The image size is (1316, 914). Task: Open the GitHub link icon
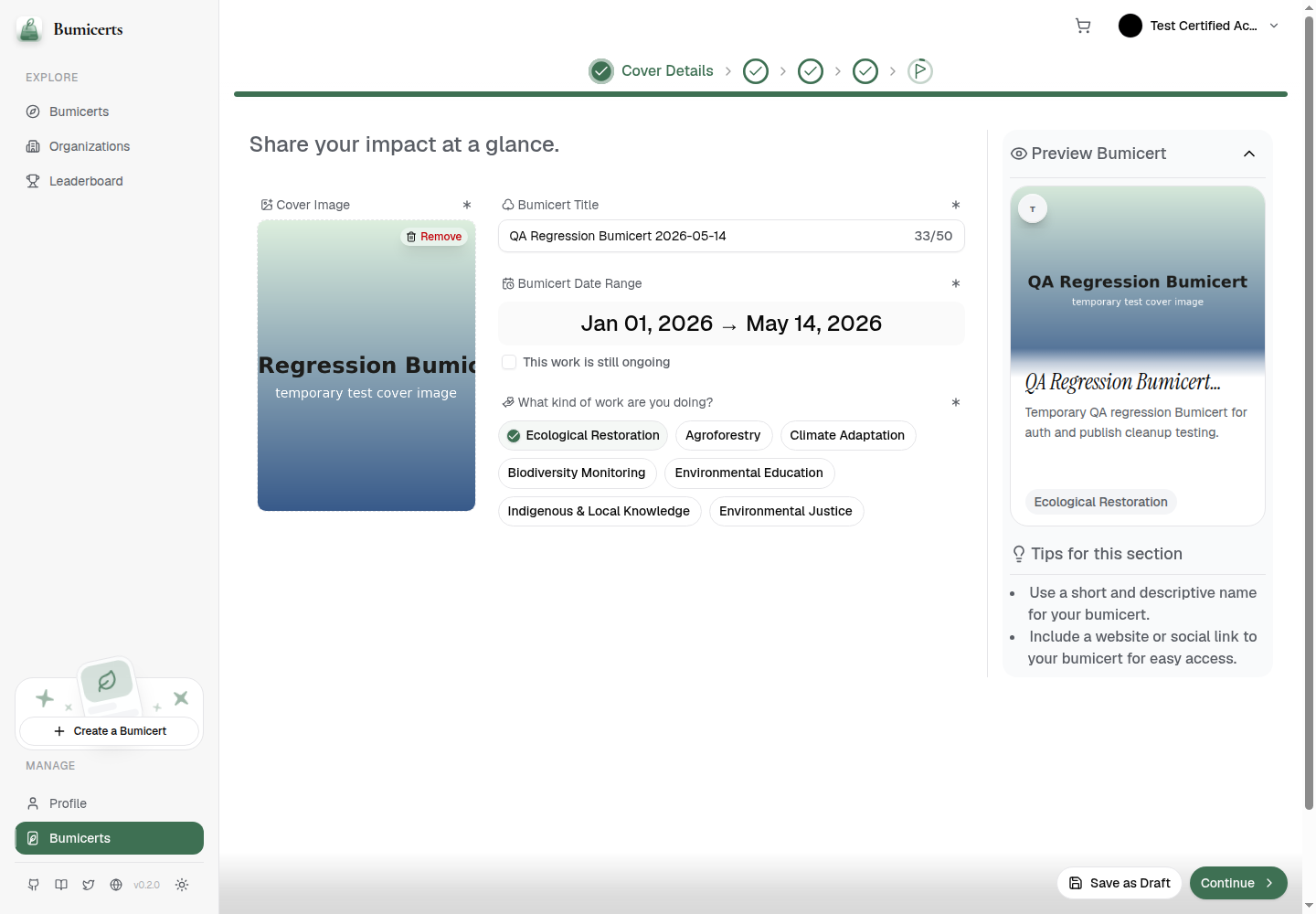(x=34, y=885)
